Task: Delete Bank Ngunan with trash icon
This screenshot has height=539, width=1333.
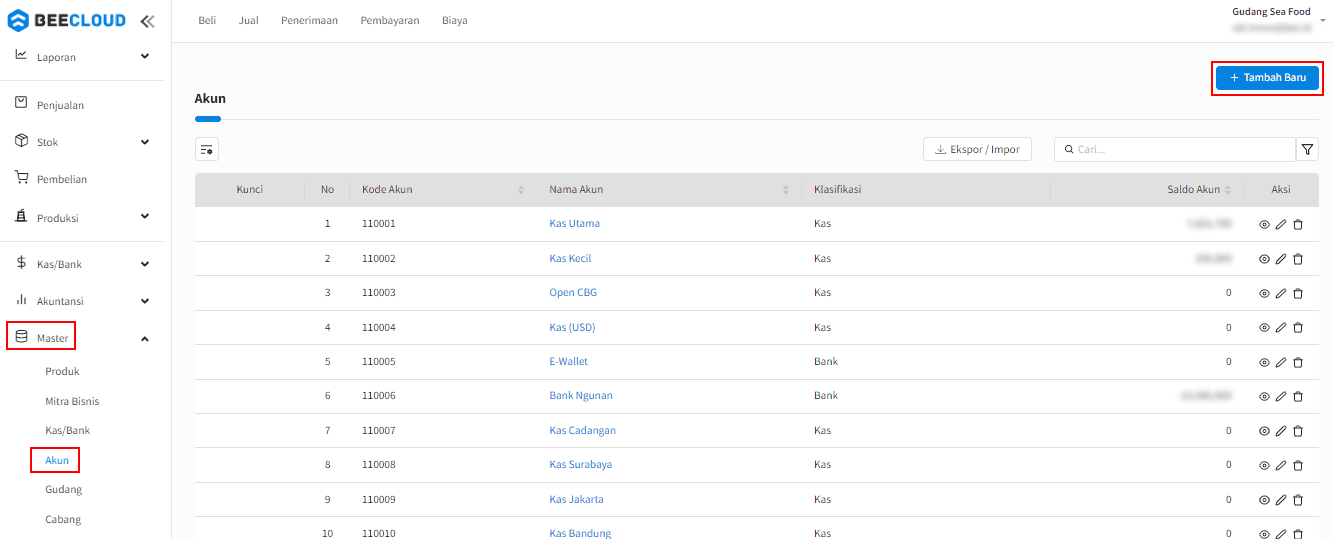Action: (x=1298, y=396)
